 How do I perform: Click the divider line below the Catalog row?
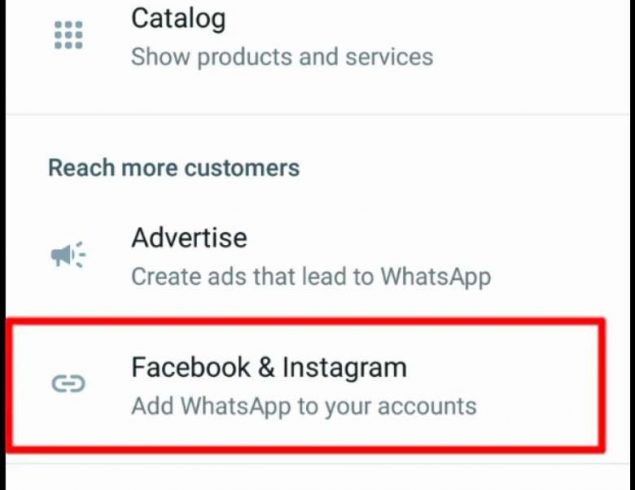[x=320, y=114]
